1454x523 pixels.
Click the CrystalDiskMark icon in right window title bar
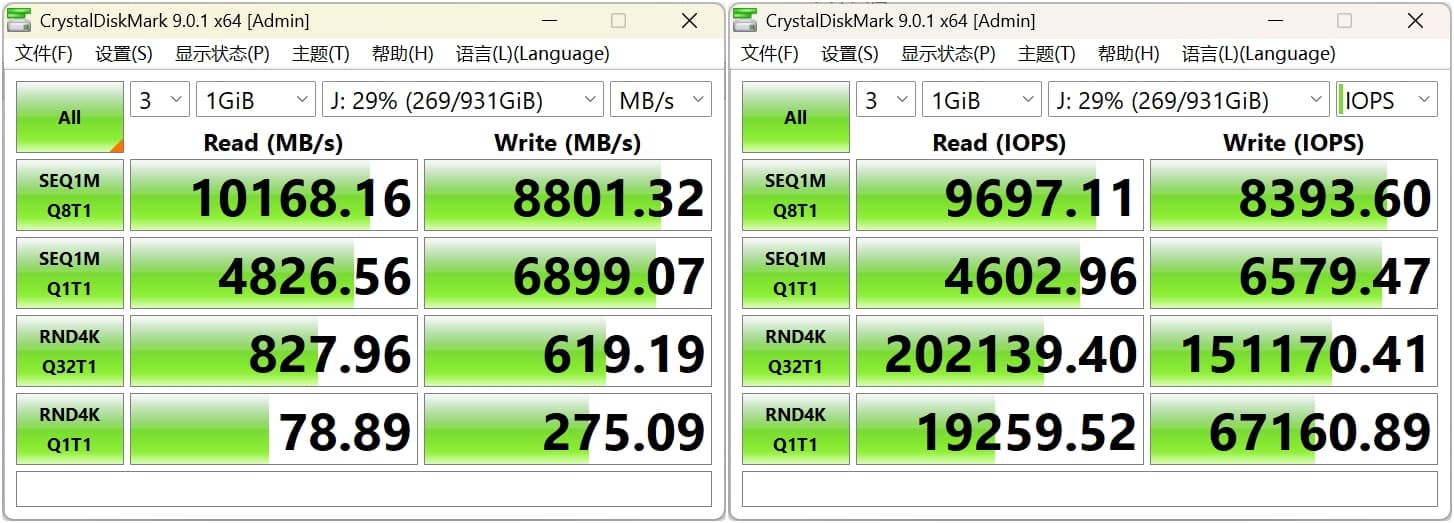(x=745, y=21)
